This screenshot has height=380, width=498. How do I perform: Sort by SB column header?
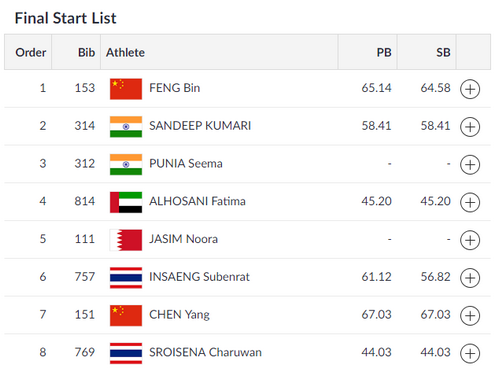443,53
